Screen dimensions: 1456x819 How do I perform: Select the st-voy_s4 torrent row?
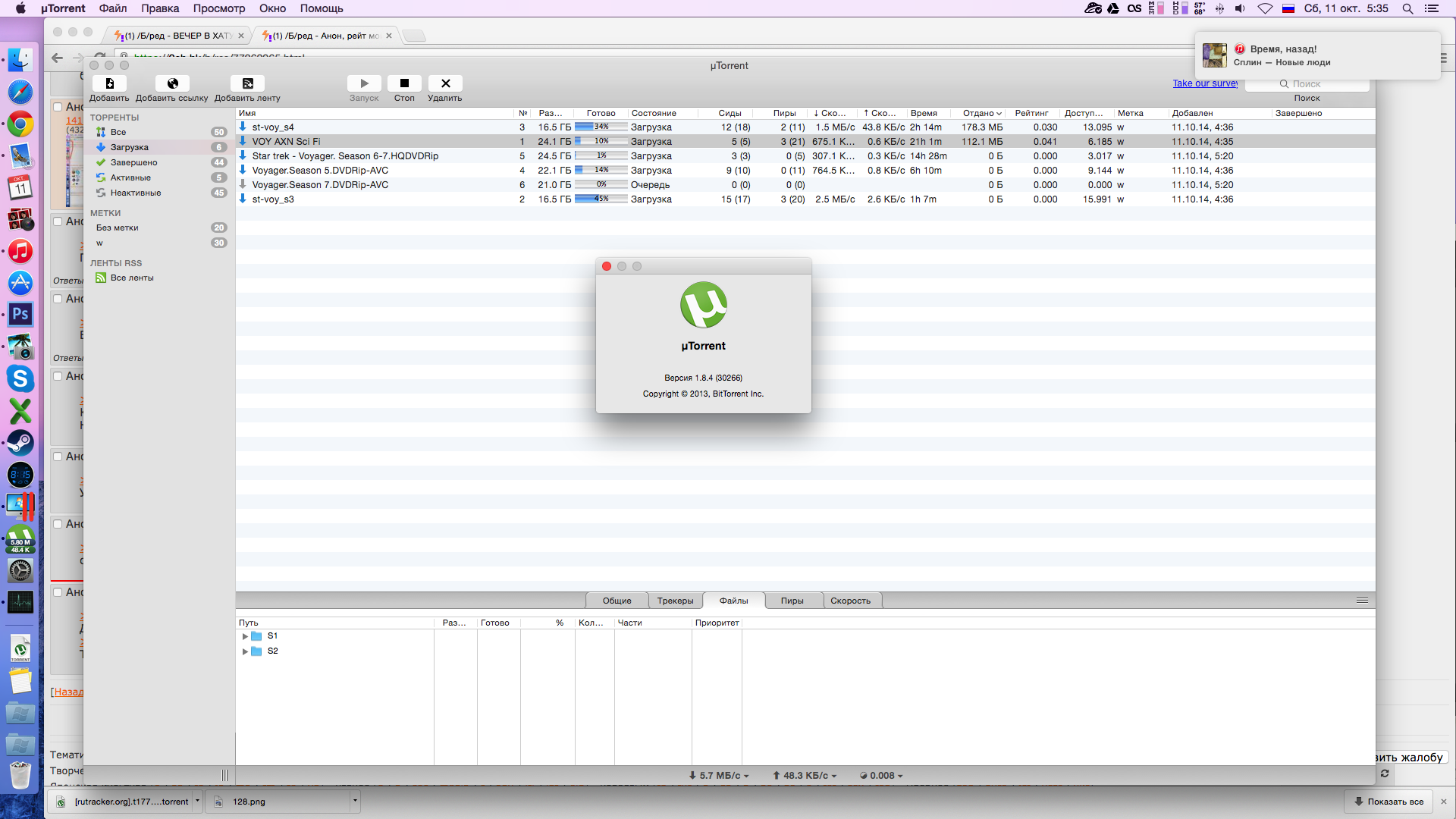pyautogui.click(x=805, y=127)
